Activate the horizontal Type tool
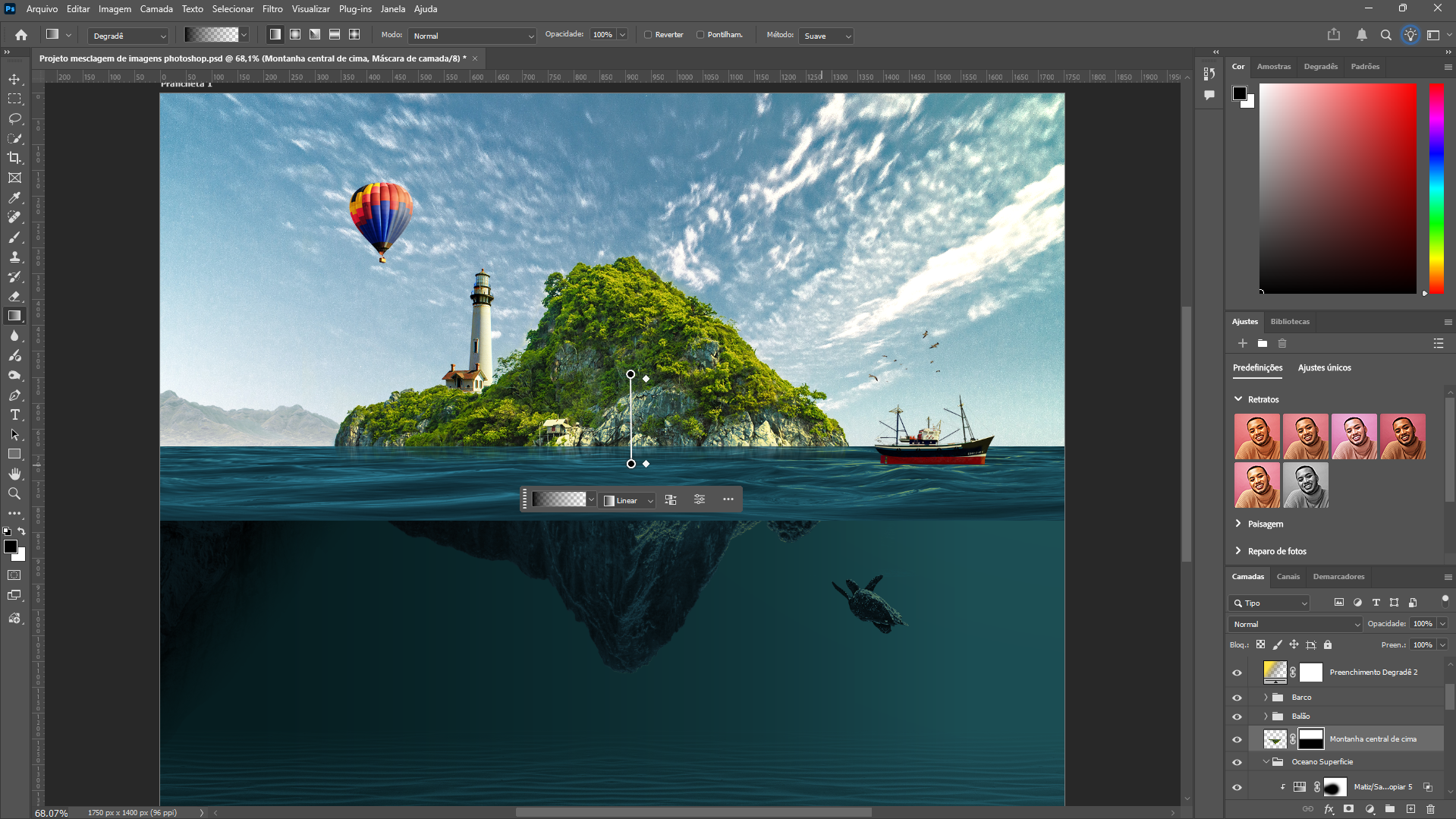The image size is (1456, 819). (x=14, y=415)
